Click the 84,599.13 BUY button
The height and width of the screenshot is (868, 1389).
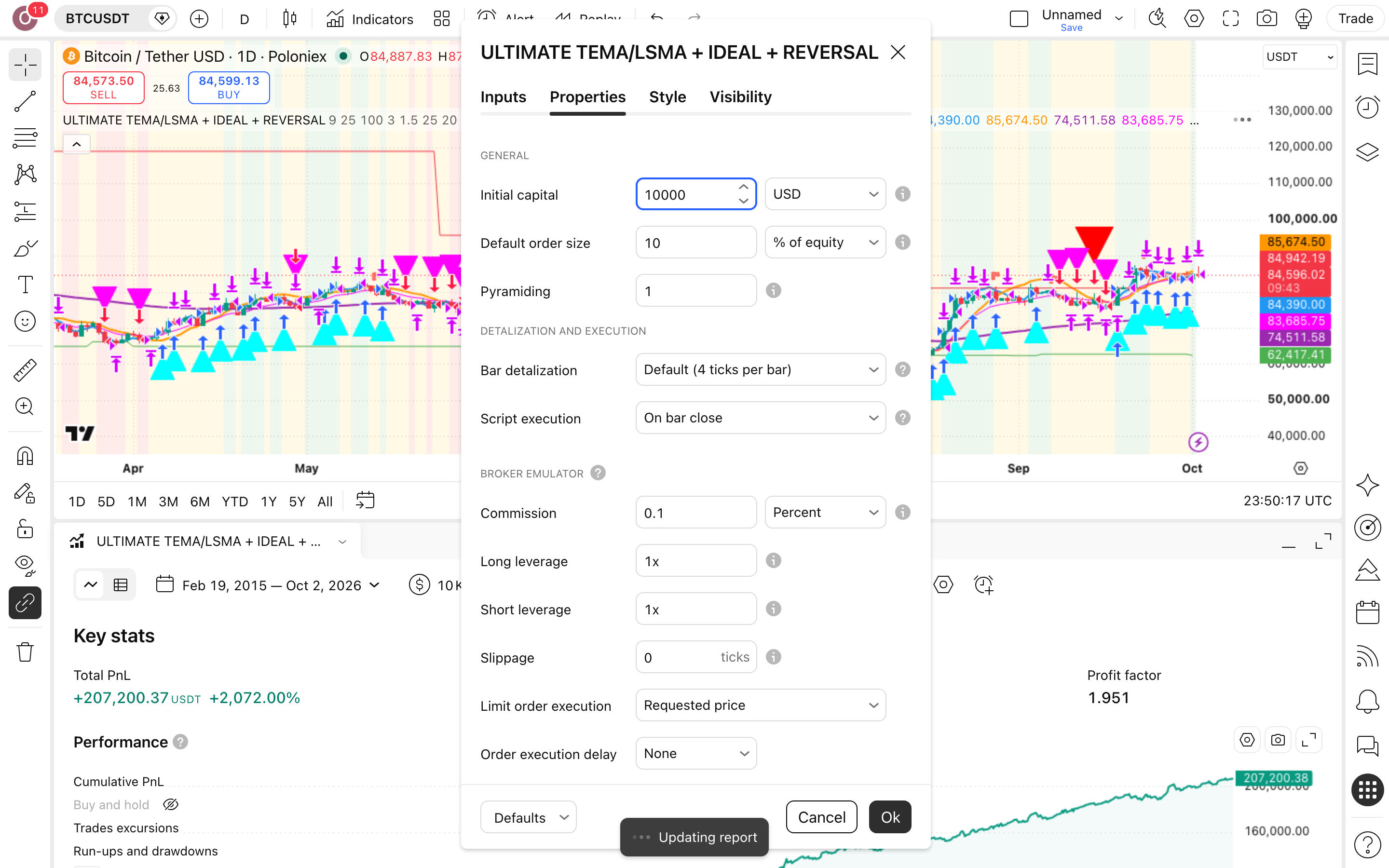(x=229, y=88)
